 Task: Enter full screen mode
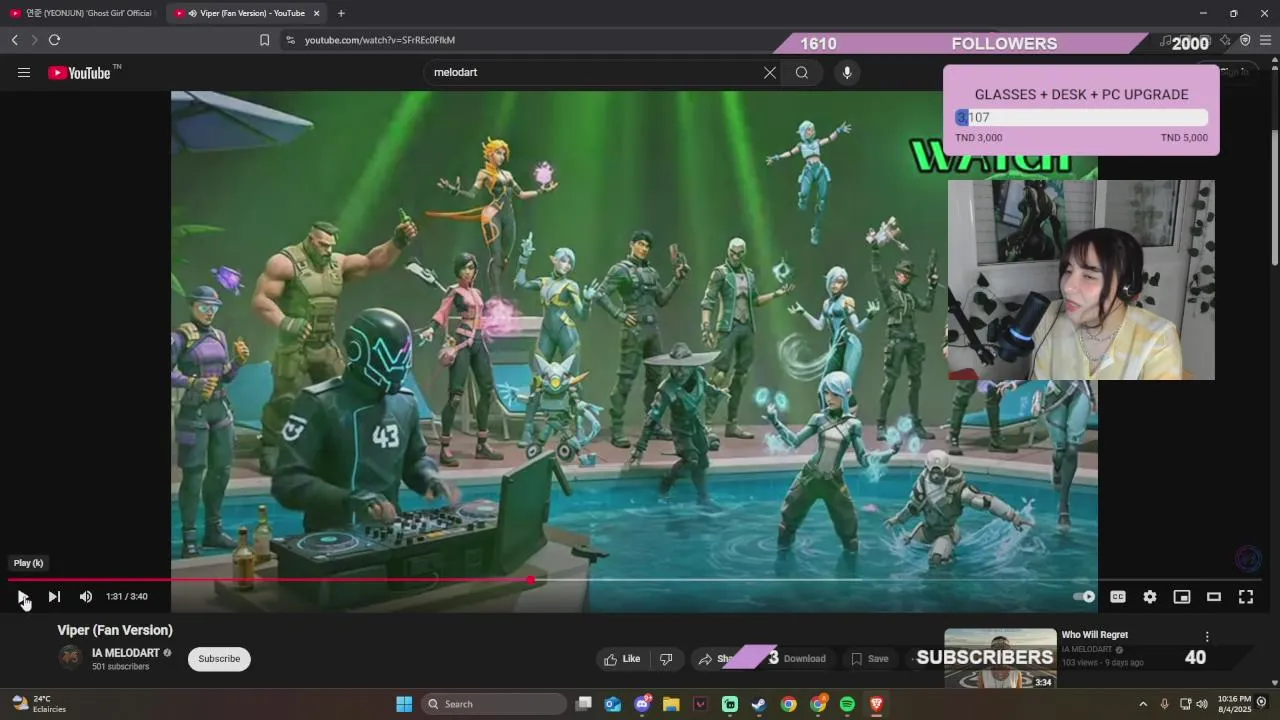coord(1246,597)
